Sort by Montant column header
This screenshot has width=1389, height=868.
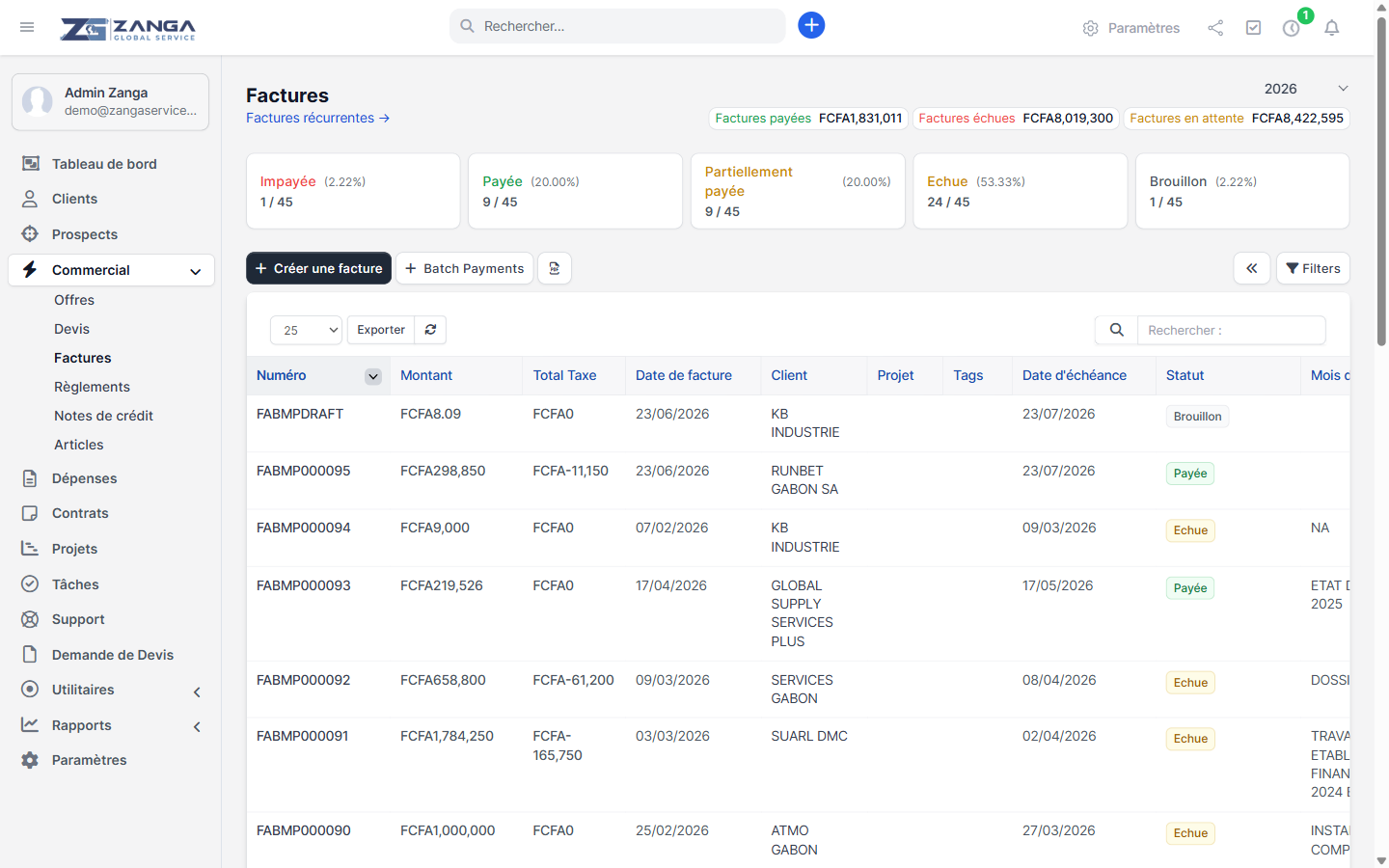tap(426, 375)
